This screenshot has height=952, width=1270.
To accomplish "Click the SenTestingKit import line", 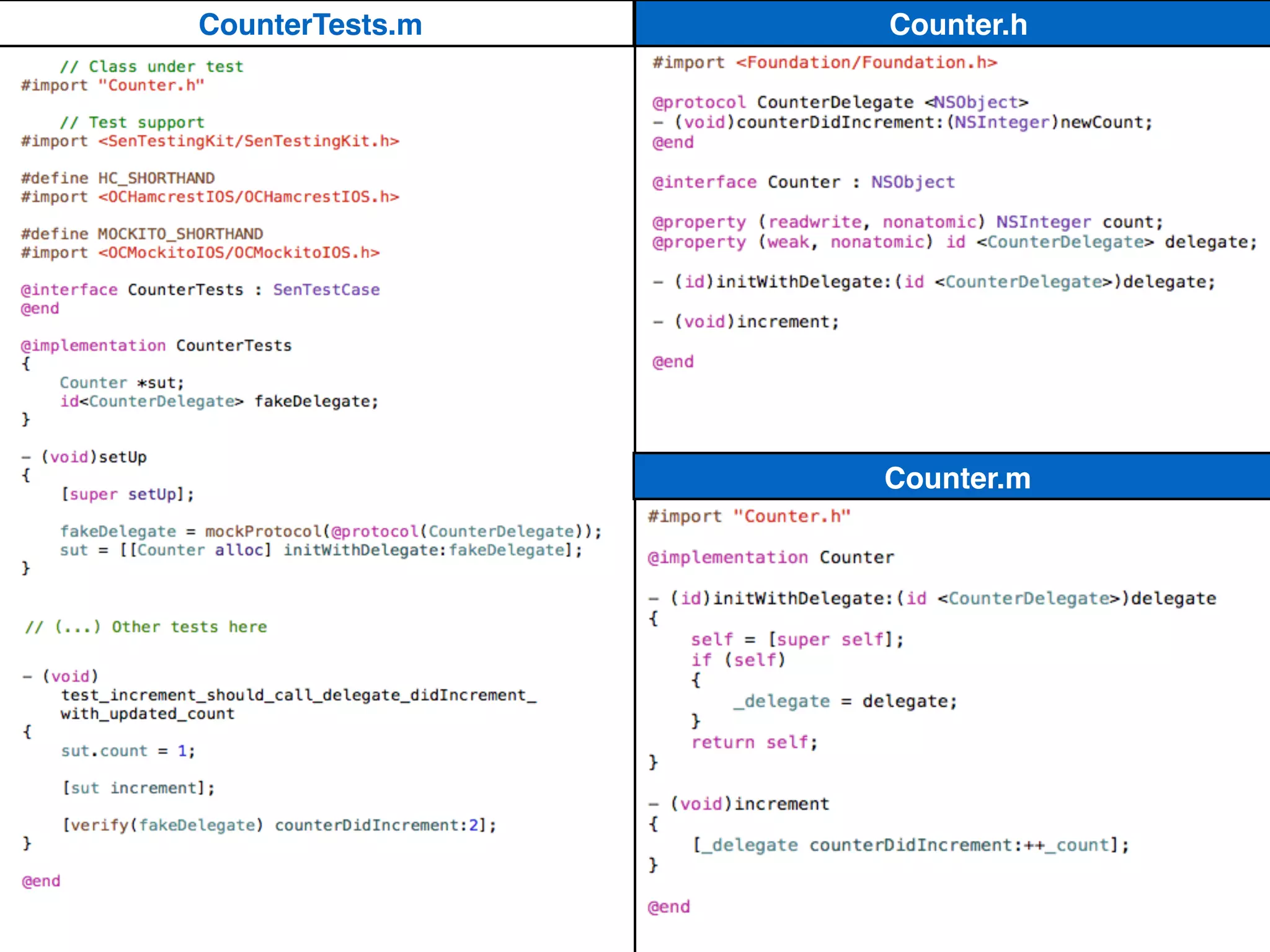I will (x=210, y=141).
